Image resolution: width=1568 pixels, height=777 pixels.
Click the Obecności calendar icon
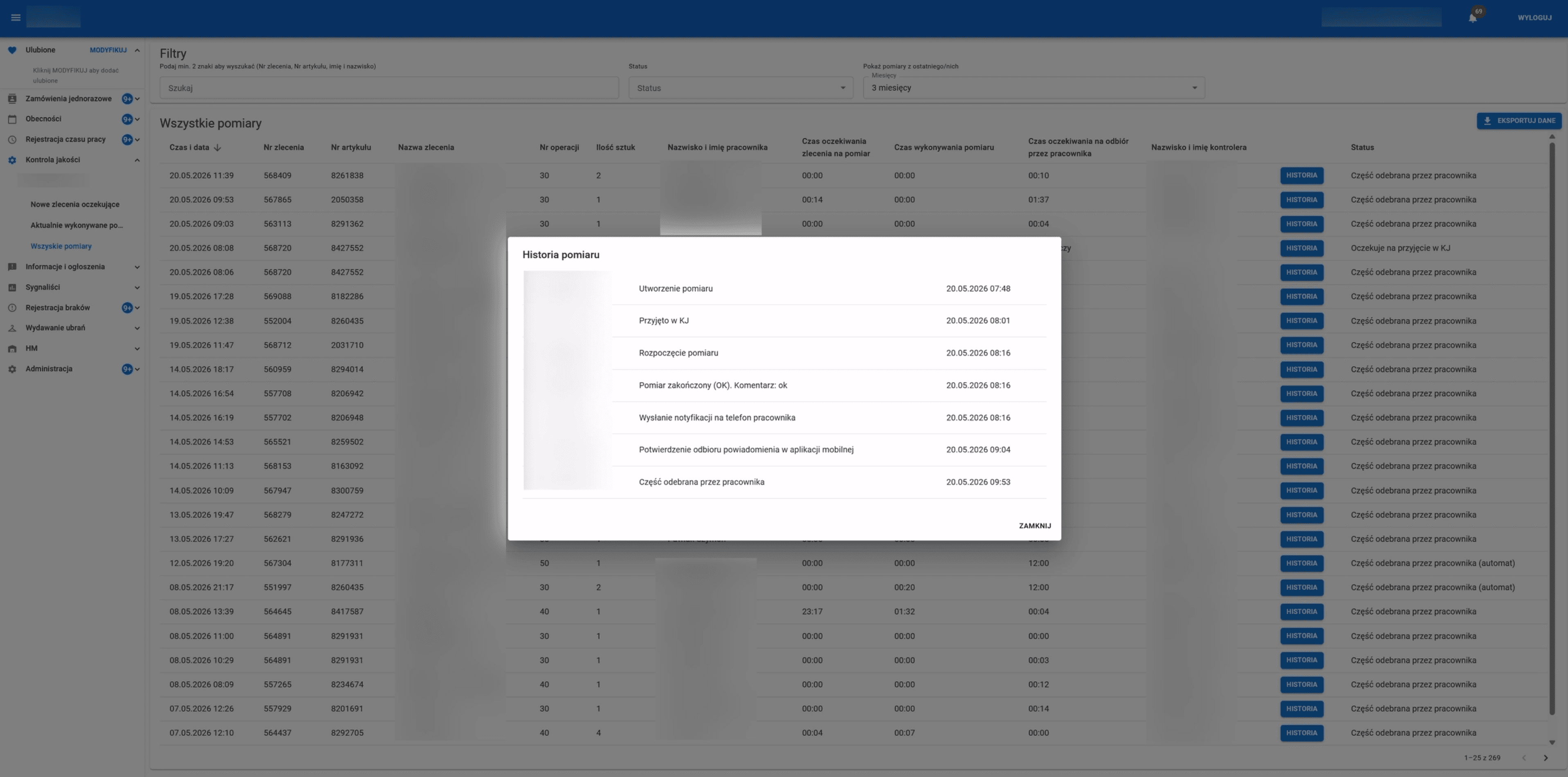coord(12,119)
